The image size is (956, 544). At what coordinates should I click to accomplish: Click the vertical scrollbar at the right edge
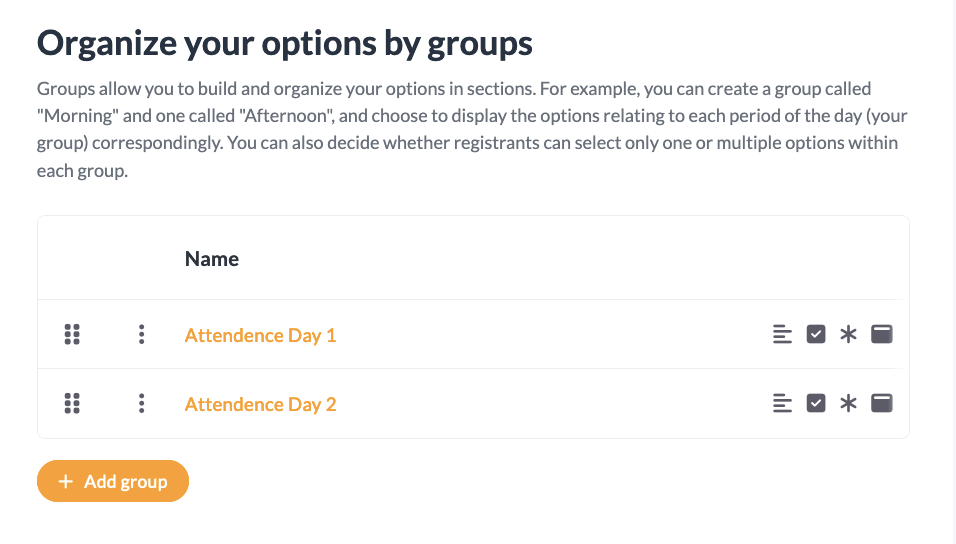point(953,272)
